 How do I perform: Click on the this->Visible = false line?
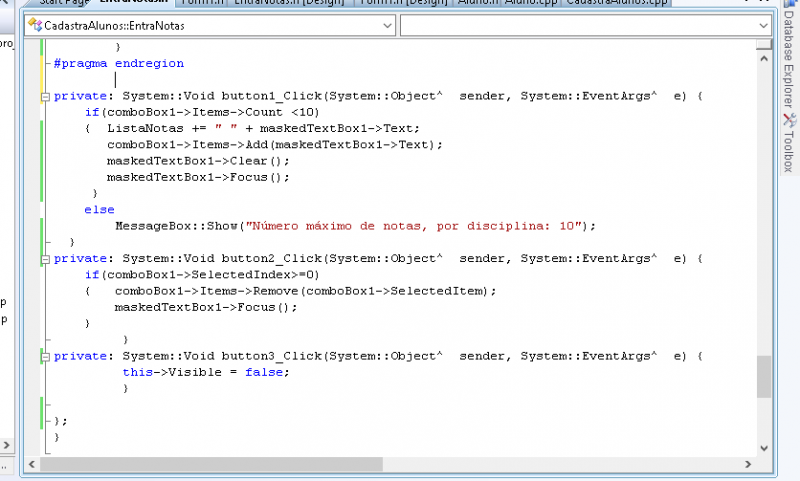click(205, 372)
